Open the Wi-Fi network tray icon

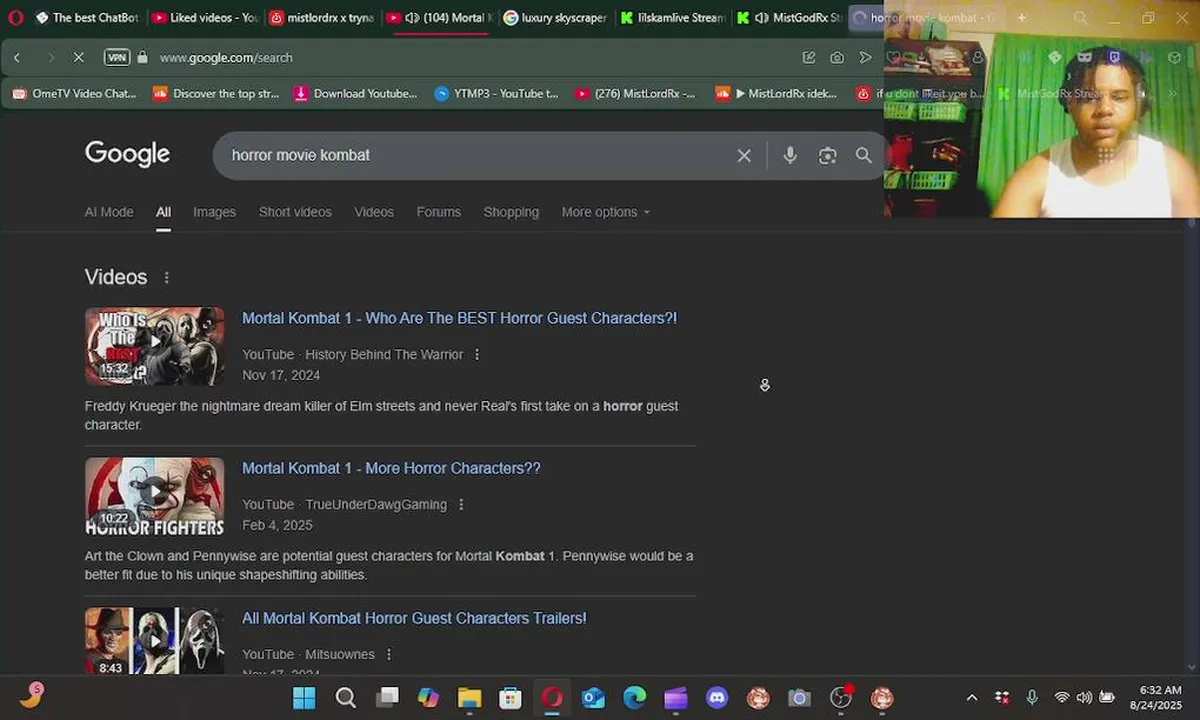[x=1061, y=698]
